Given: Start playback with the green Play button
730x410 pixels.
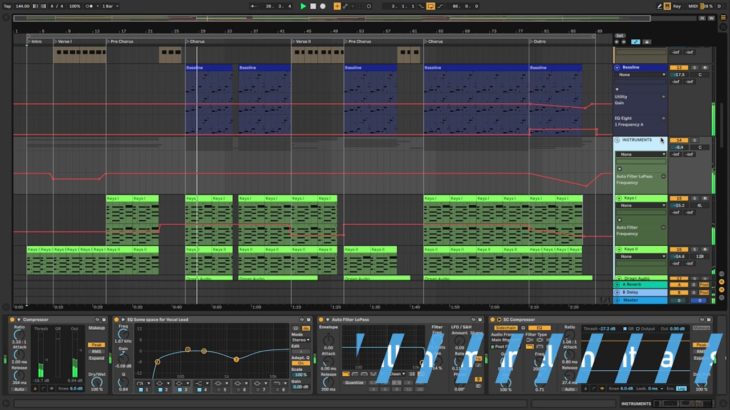Looking at the screenshot, I should tap(303, 6).
